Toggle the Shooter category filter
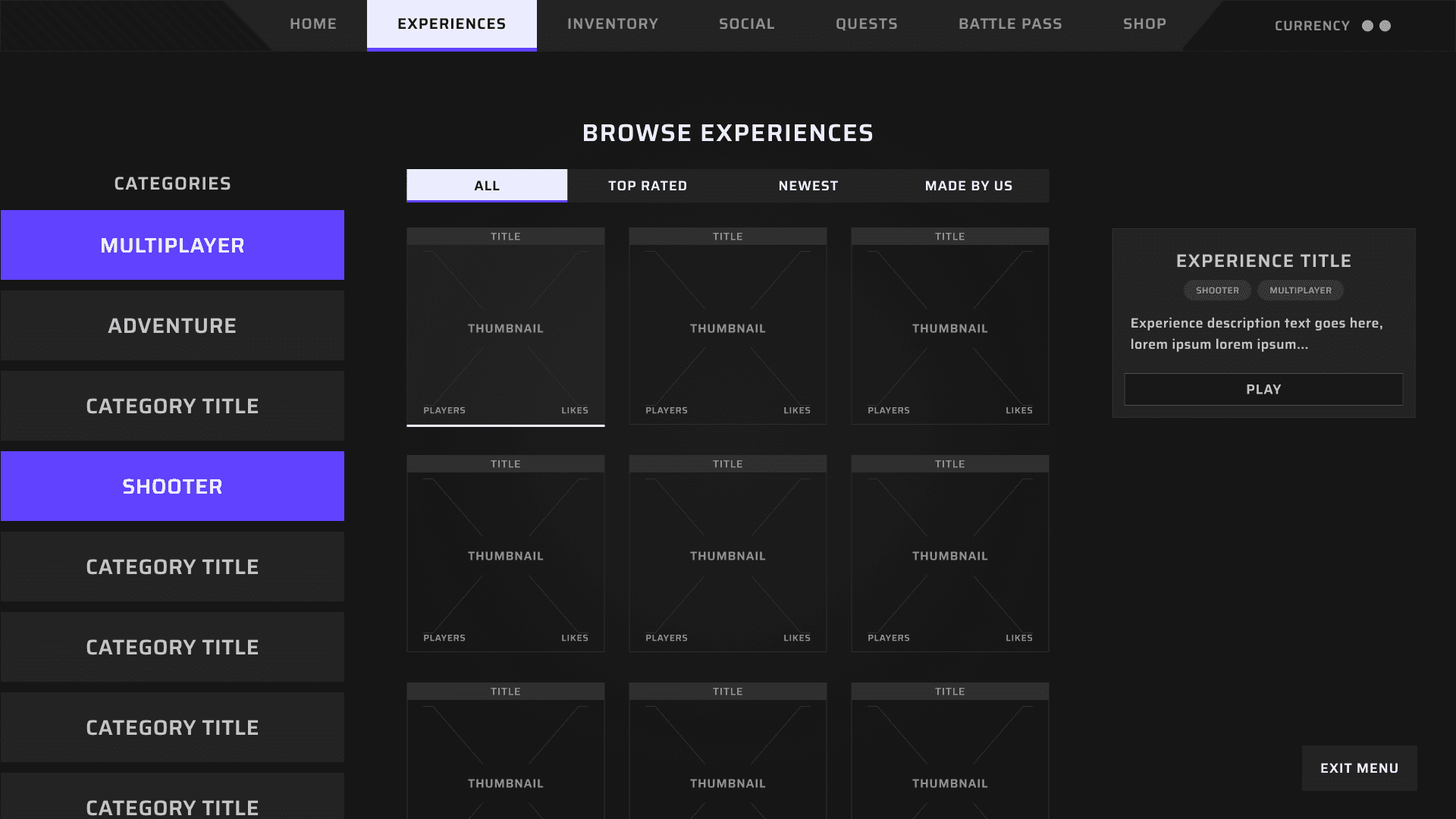The width and height of the screenshot is (1456, 819). tap(172, 486)
